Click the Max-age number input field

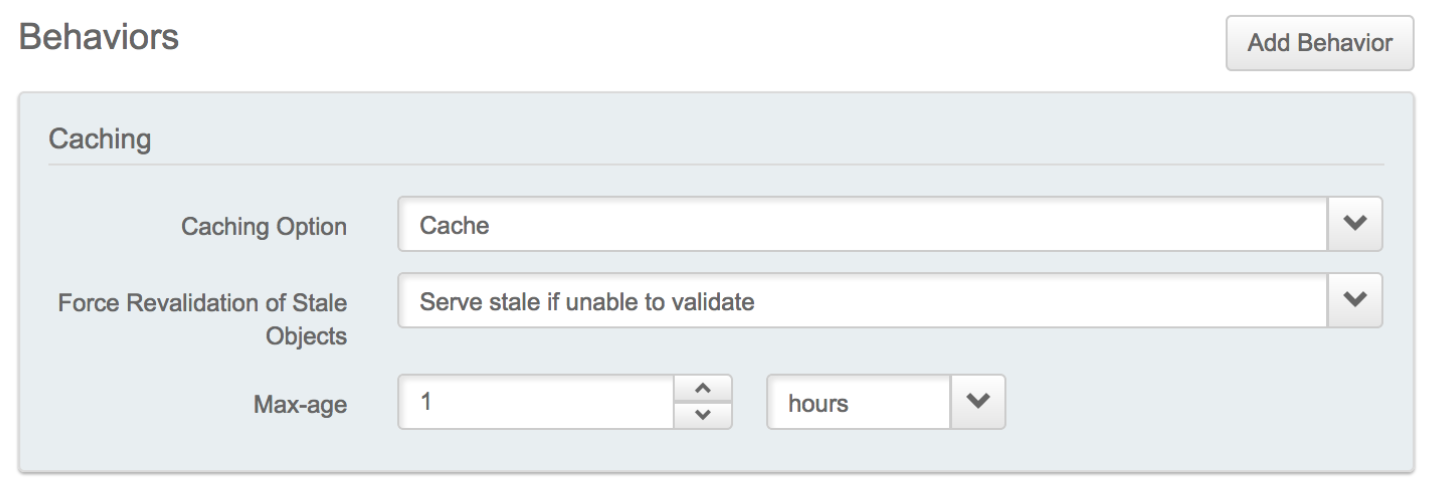536,402
